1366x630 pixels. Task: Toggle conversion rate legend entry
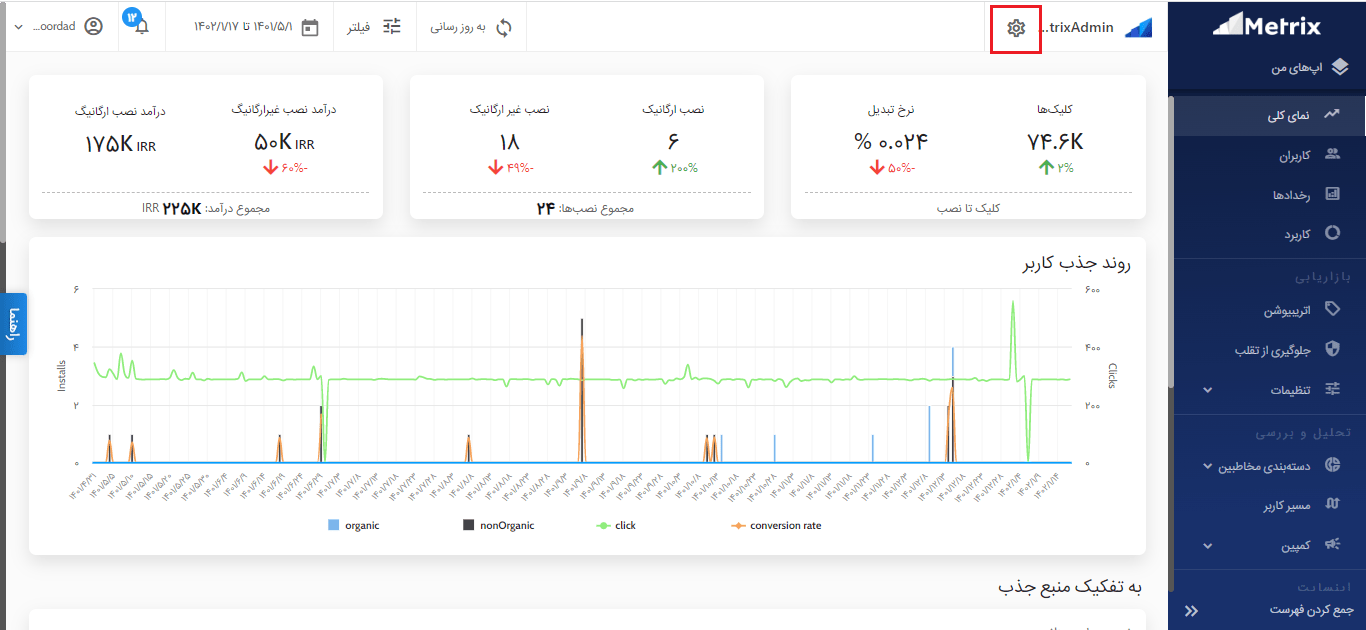coord(776,525)
